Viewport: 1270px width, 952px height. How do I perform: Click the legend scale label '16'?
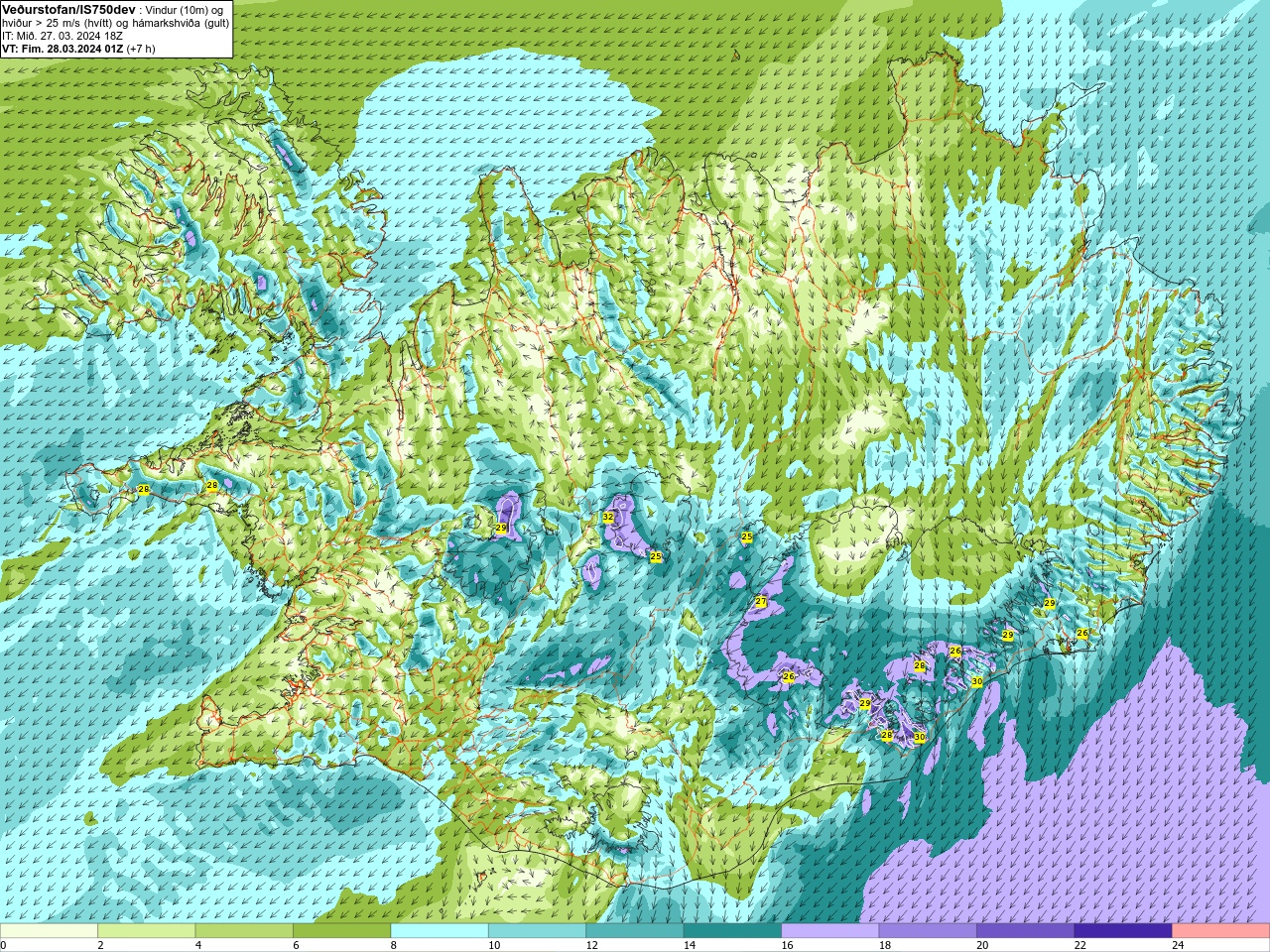tap(787, 945)
